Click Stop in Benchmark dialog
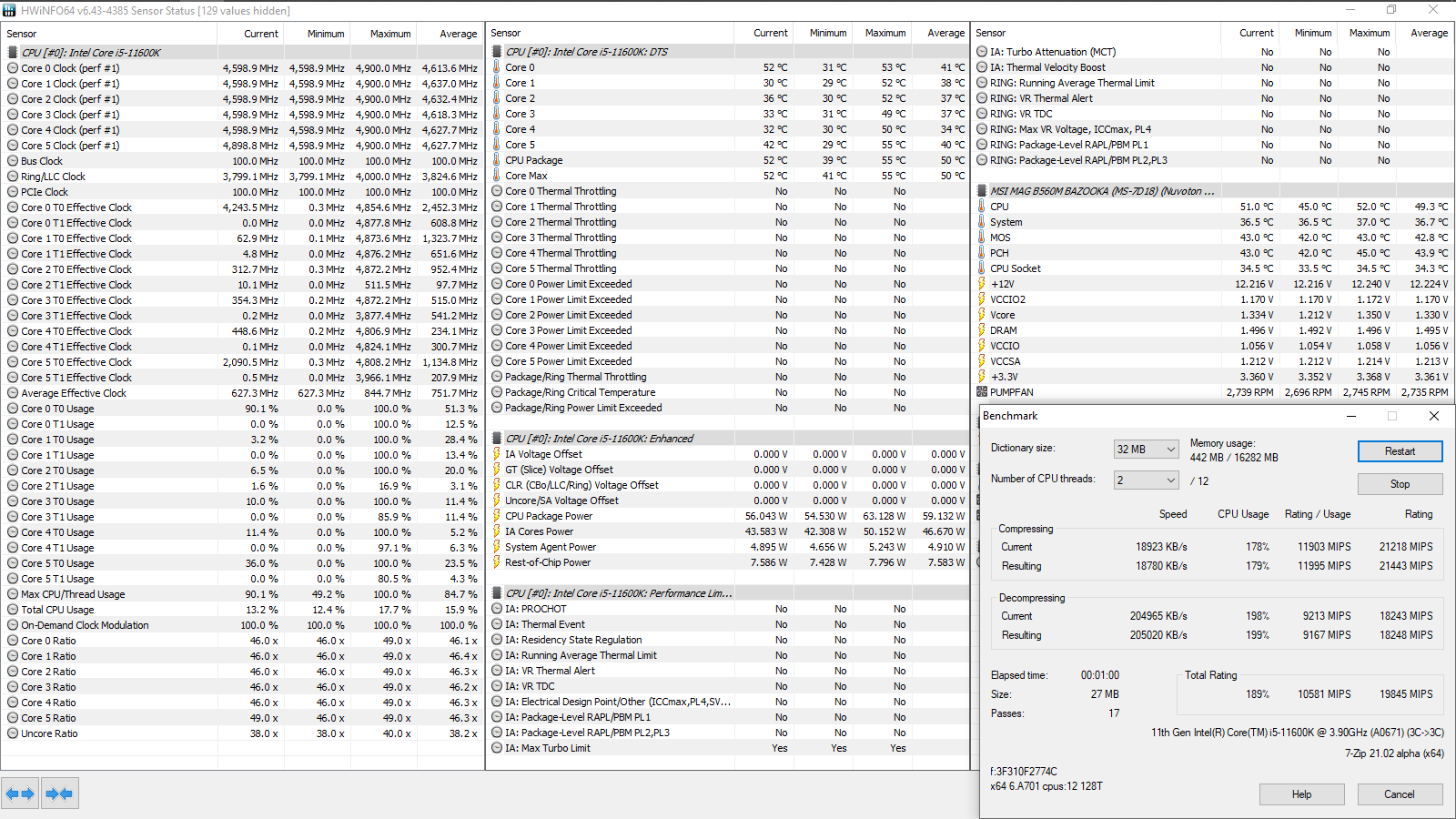The height and width of the screenshot is (819, 1456). point(1400,484)
